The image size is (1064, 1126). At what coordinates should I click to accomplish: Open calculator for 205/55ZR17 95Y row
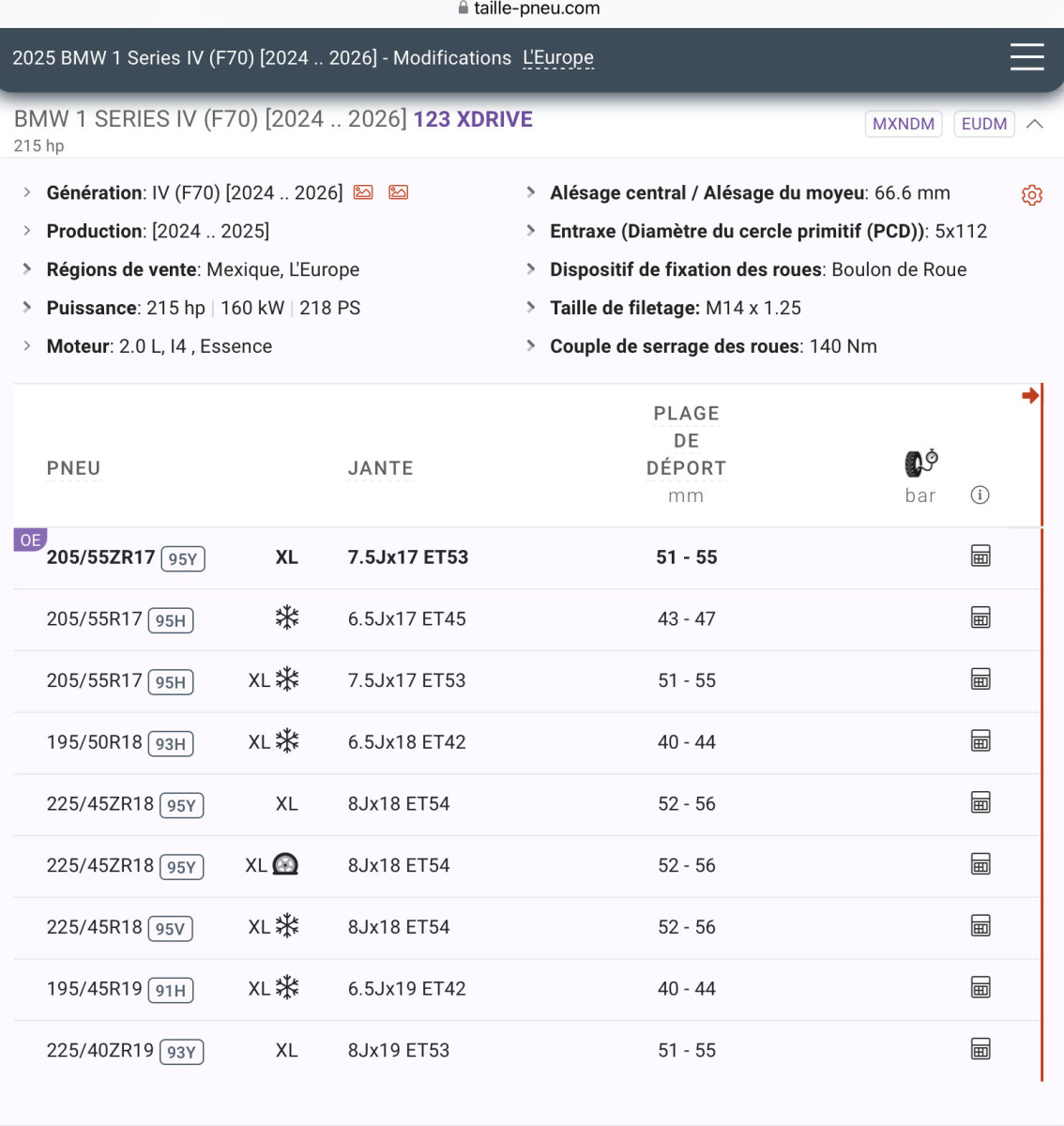point(980,556)
